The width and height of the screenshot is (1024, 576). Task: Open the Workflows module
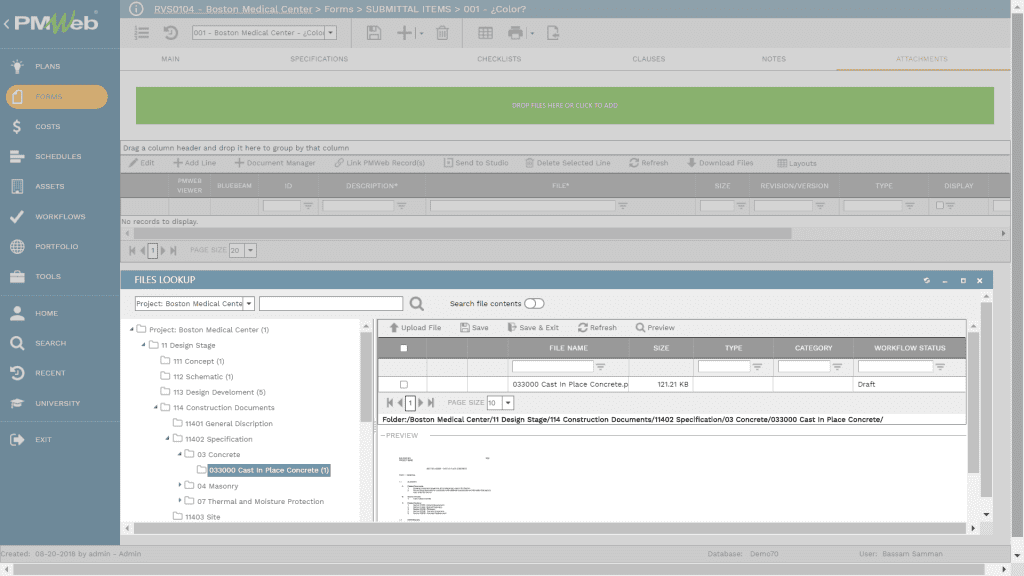coord(59,216)
